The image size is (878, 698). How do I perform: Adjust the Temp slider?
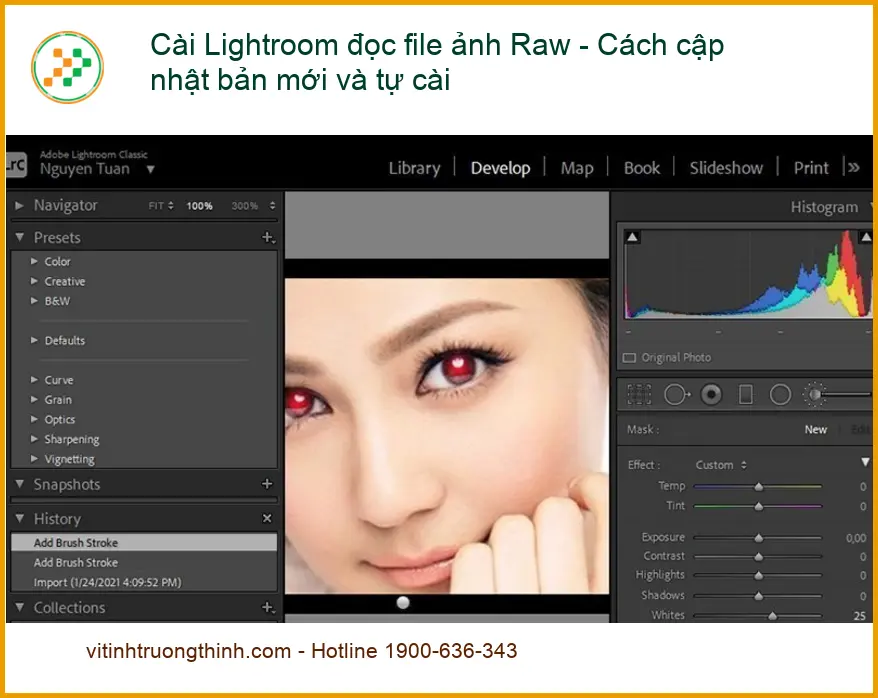pos(758,486)
